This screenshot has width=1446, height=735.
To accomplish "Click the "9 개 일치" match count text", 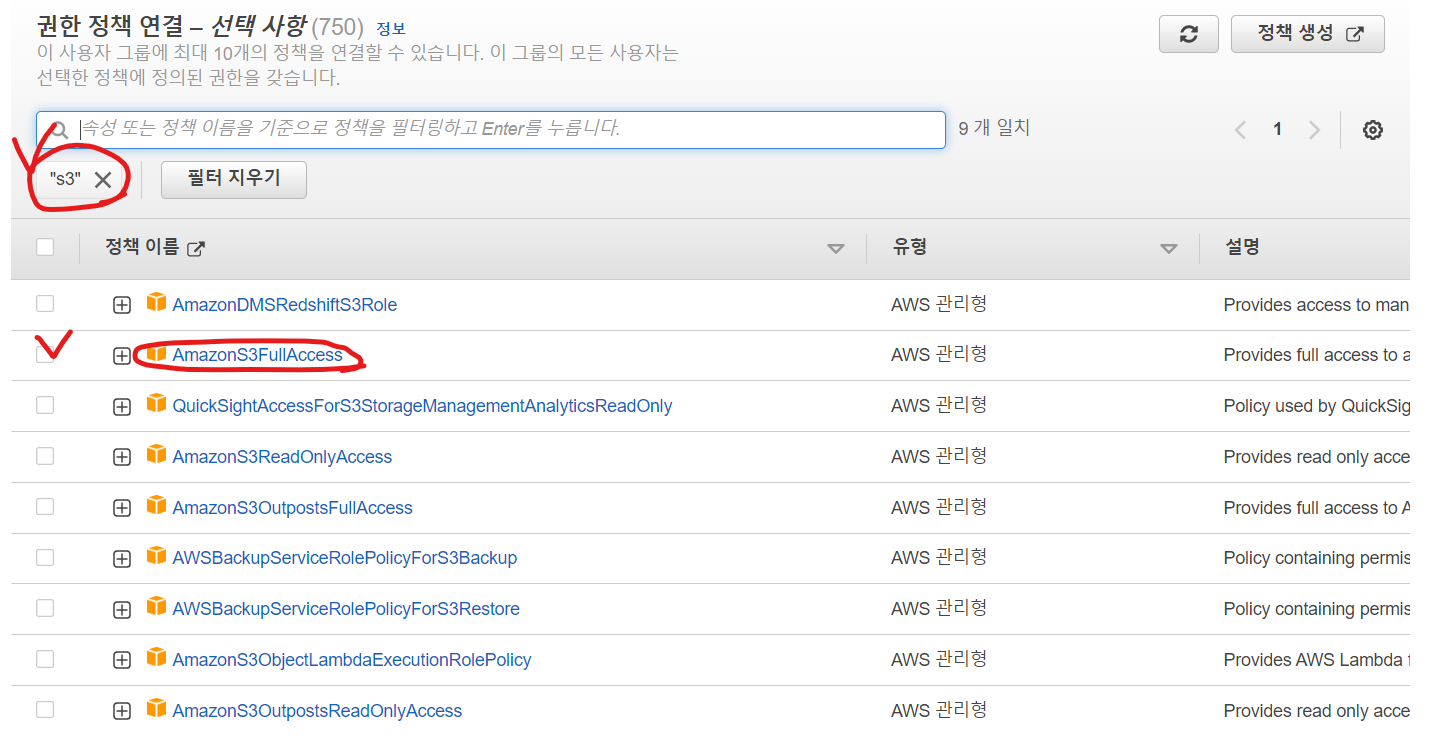I will 994,128.
